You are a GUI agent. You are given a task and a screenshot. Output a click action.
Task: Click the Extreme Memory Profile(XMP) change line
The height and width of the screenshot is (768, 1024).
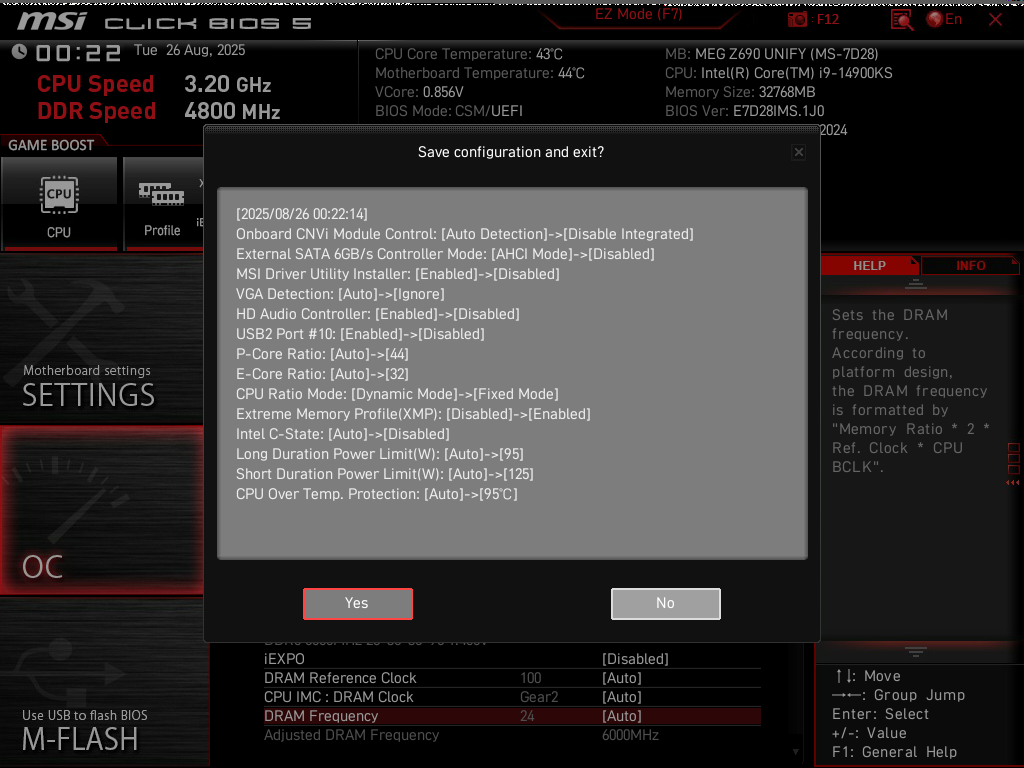coord(413,414)
